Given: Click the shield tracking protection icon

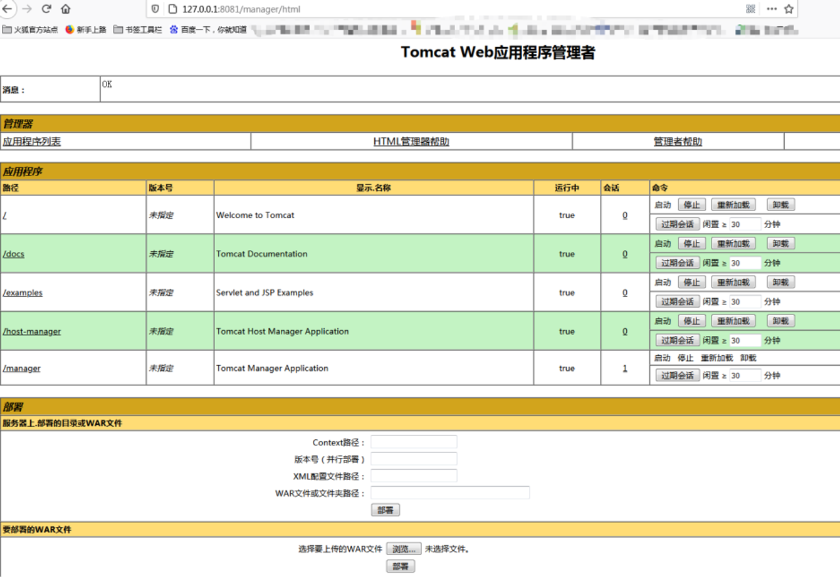Looking at the screenshot, I should 155,9.
